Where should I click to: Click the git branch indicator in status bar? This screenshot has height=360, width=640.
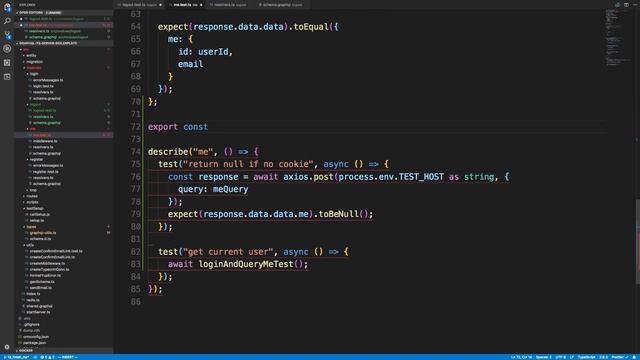click(x=17, y=357)
